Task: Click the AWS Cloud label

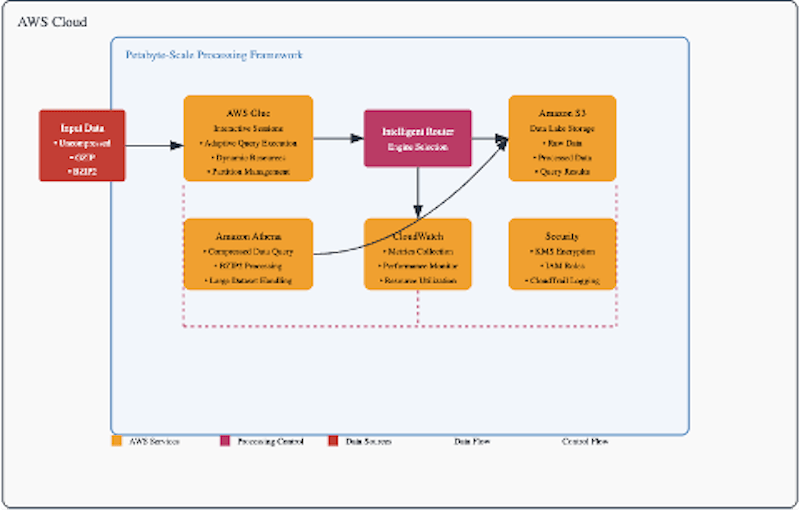Action: pos(52,21)
